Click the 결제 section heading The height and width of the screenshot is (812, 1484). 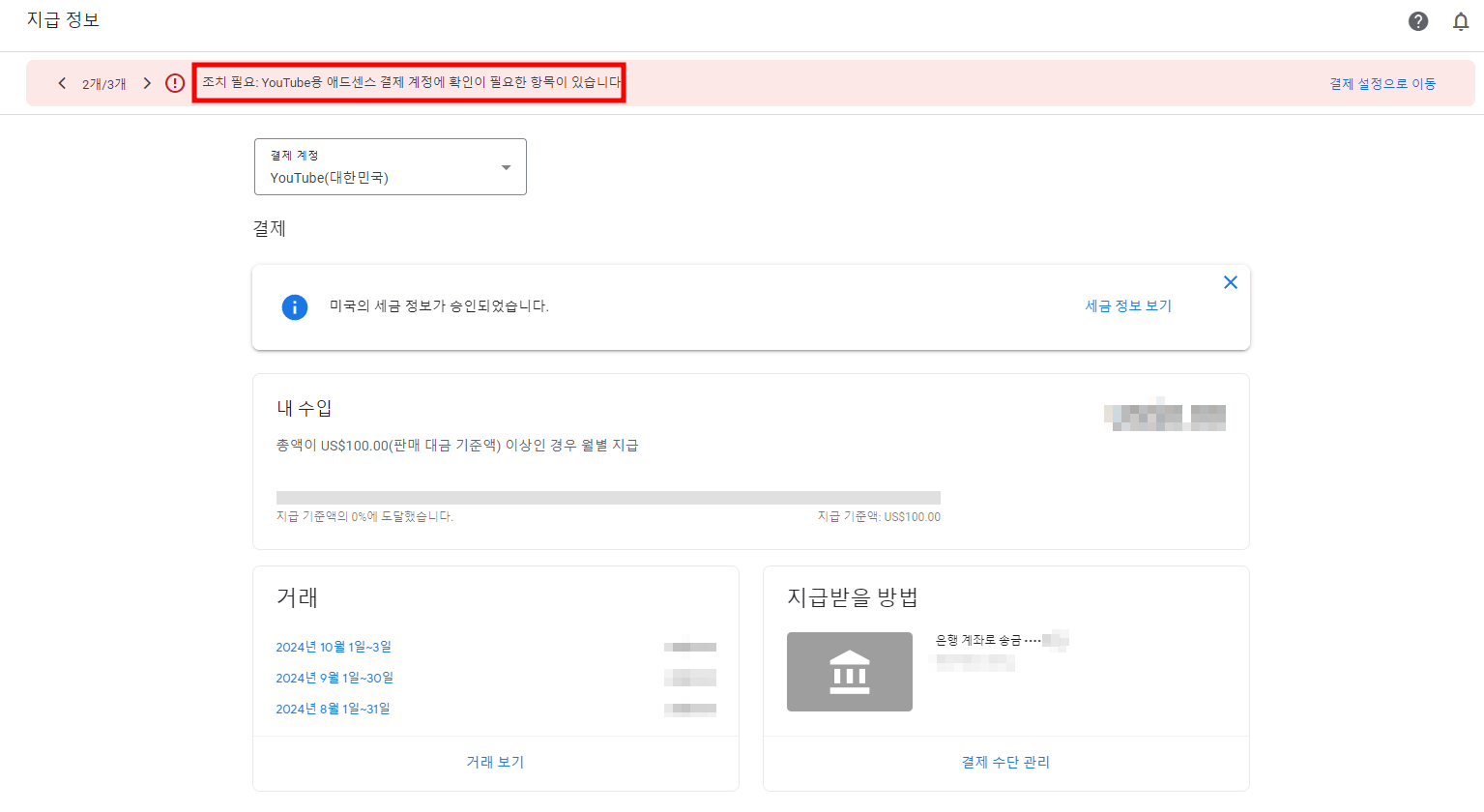coord(270,228)
